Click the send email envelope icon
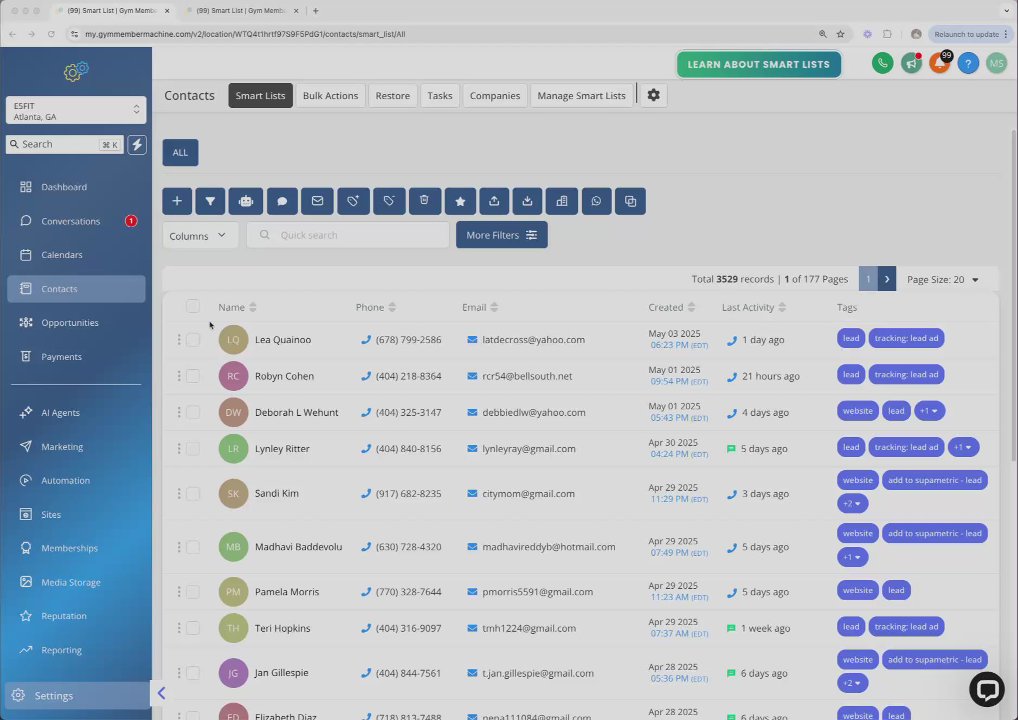1018x720 pixels. click(317, 201)
